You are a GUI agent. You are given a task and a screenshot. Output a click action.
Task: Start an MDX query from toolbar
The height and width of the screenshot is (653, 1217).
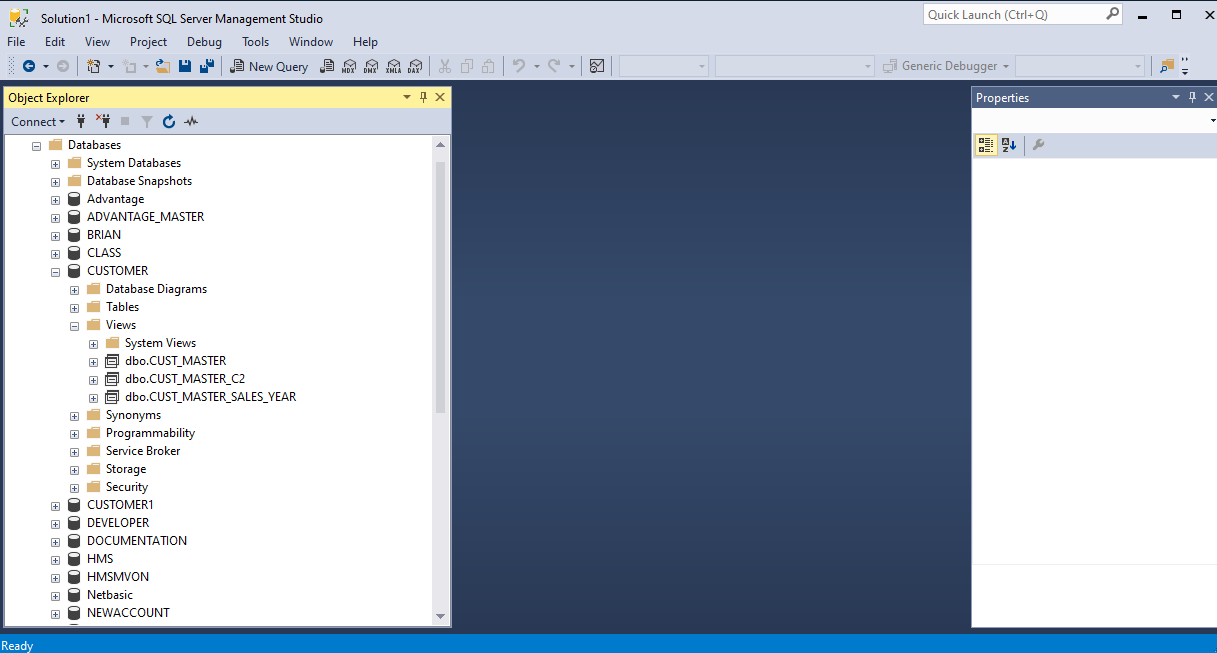349,66
